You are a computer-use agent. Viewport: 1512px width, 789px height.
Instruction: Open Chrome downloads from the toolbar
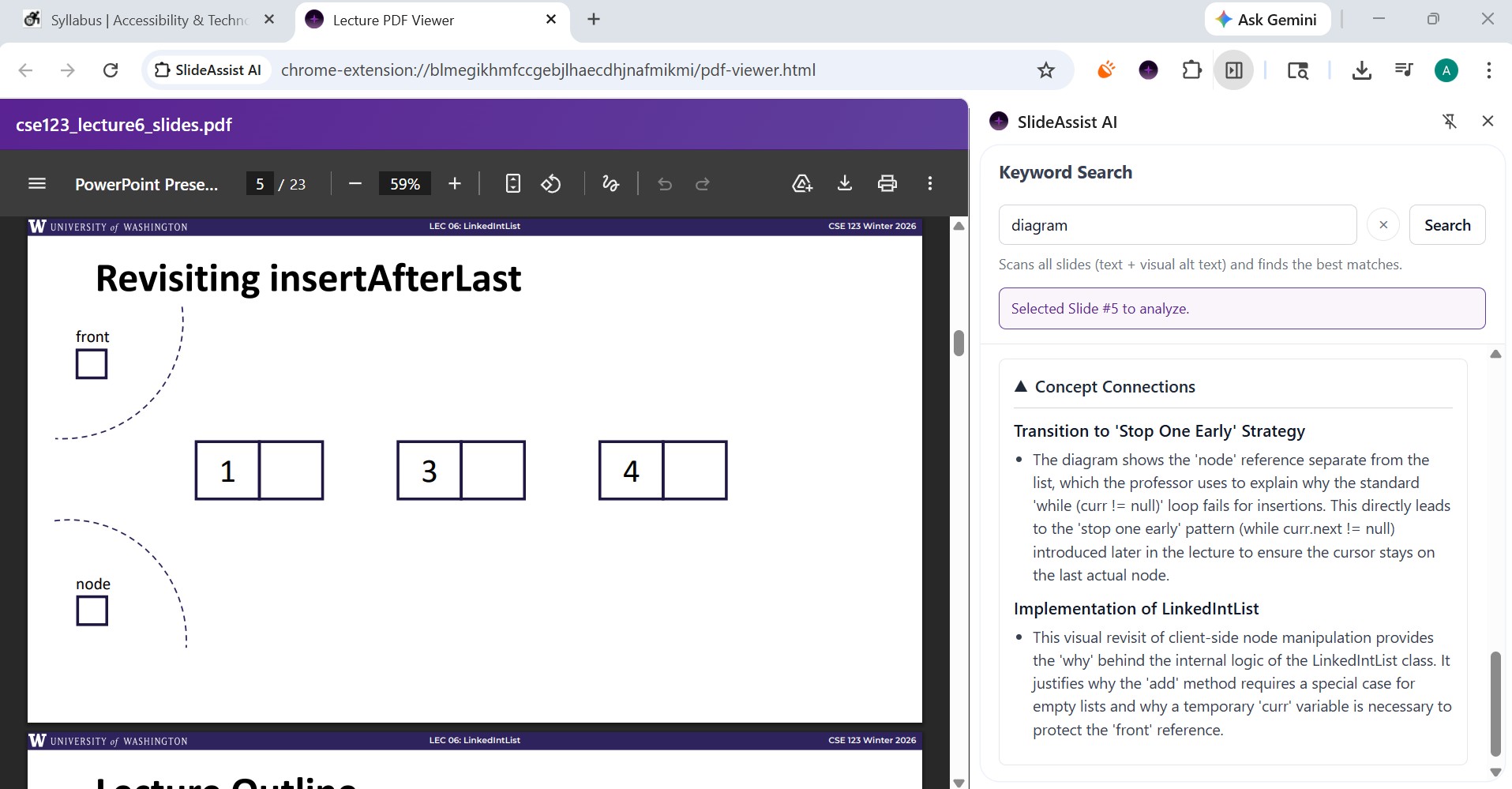(x=1362, y=70)
